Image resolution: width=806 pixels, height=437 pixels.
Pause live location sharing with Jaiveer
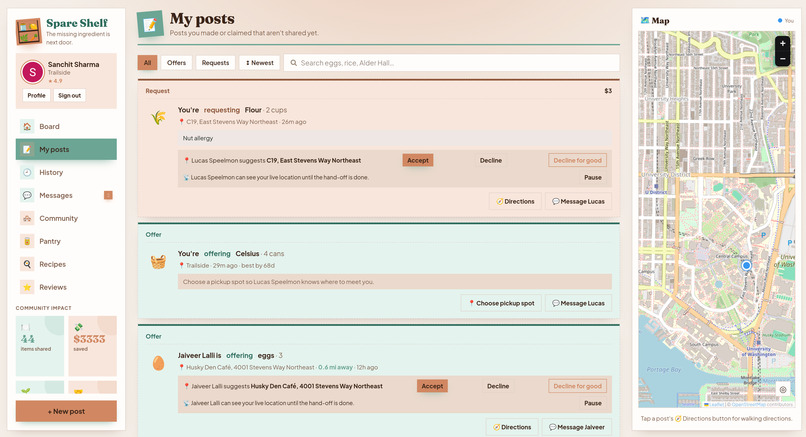click(593, 403)
